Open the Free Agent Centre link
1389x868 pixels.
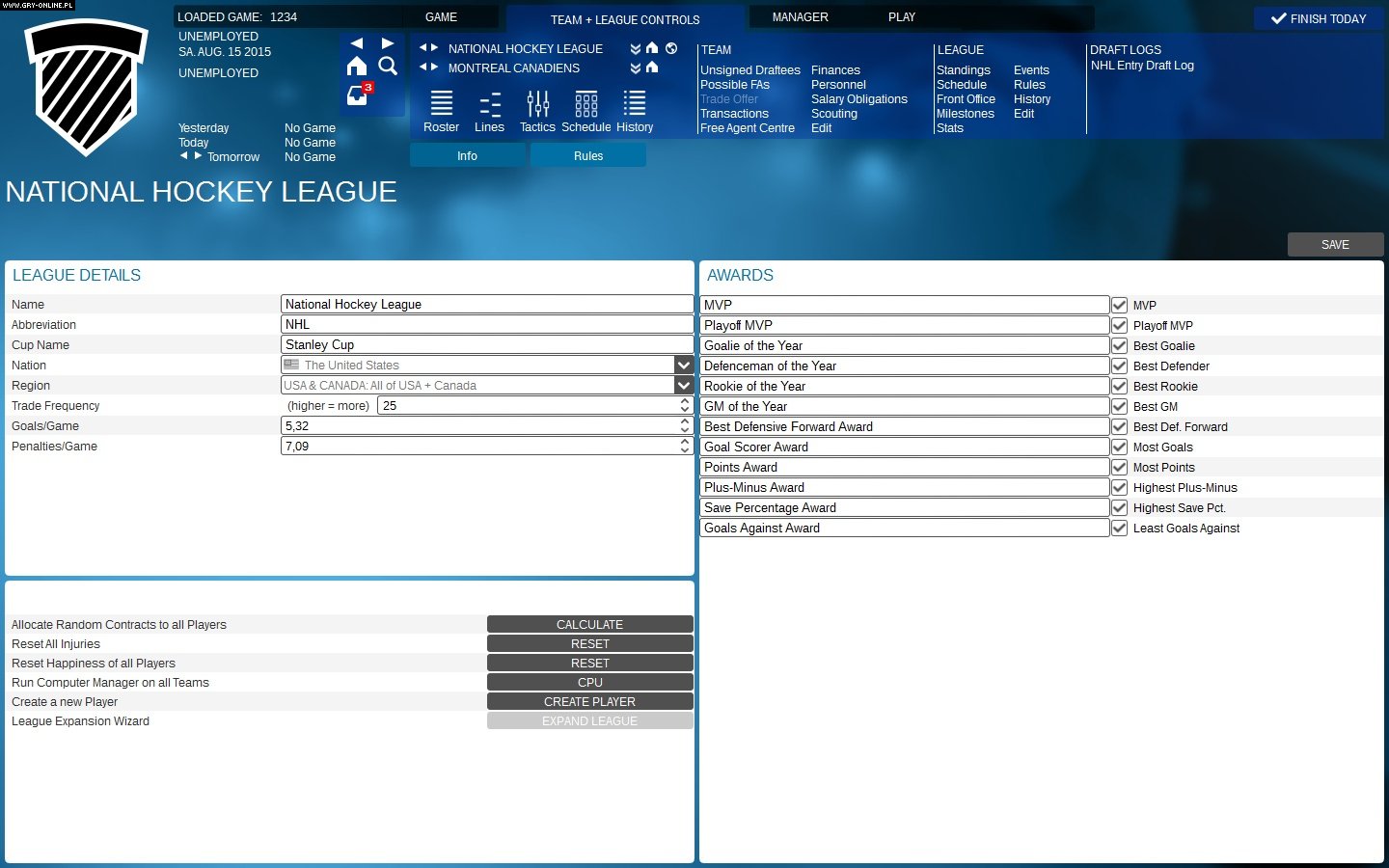[748, 128]
